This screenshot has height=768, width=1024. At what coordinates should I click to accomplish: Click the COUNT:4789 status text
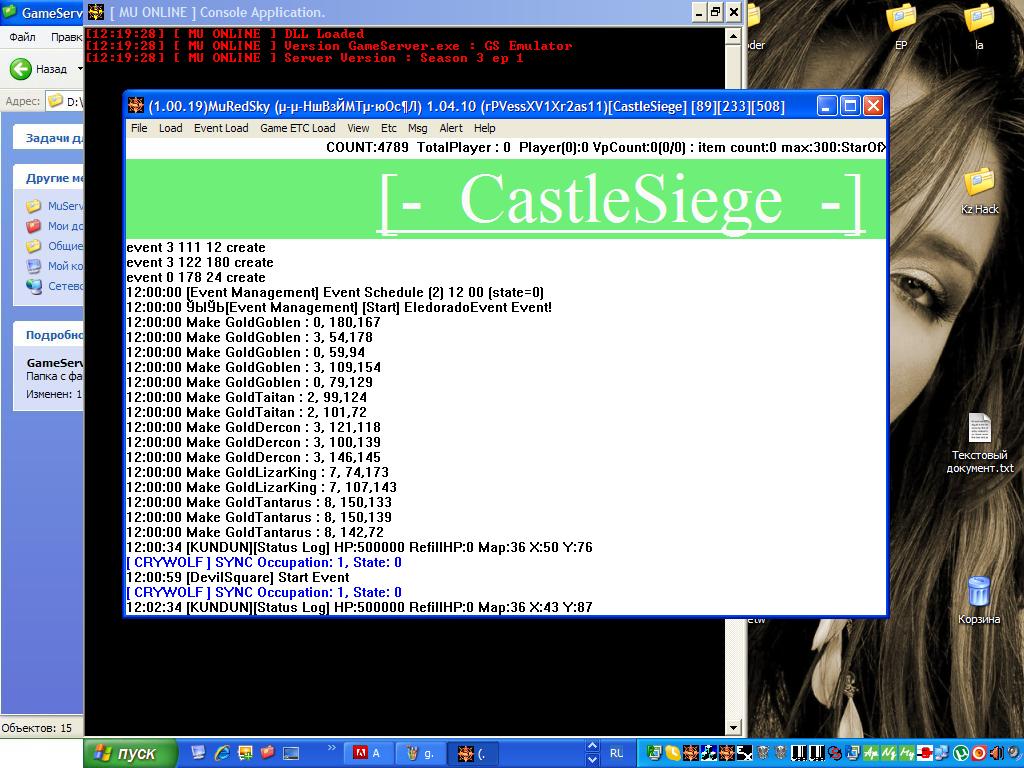click(367, 148)
